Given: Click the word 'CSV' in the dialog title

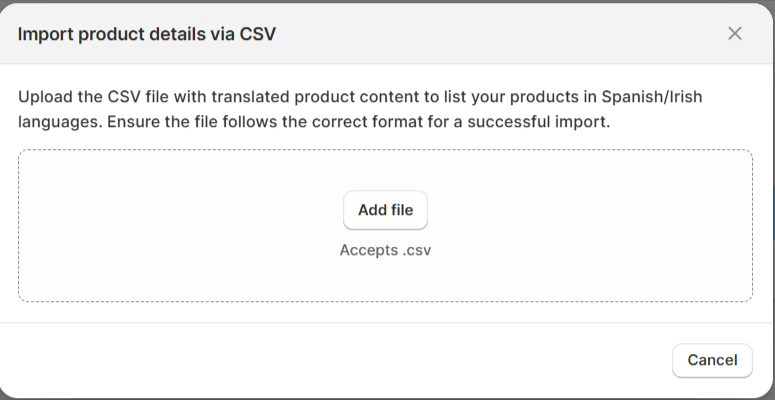Looking at the screenshot, I should pos(256,34).
